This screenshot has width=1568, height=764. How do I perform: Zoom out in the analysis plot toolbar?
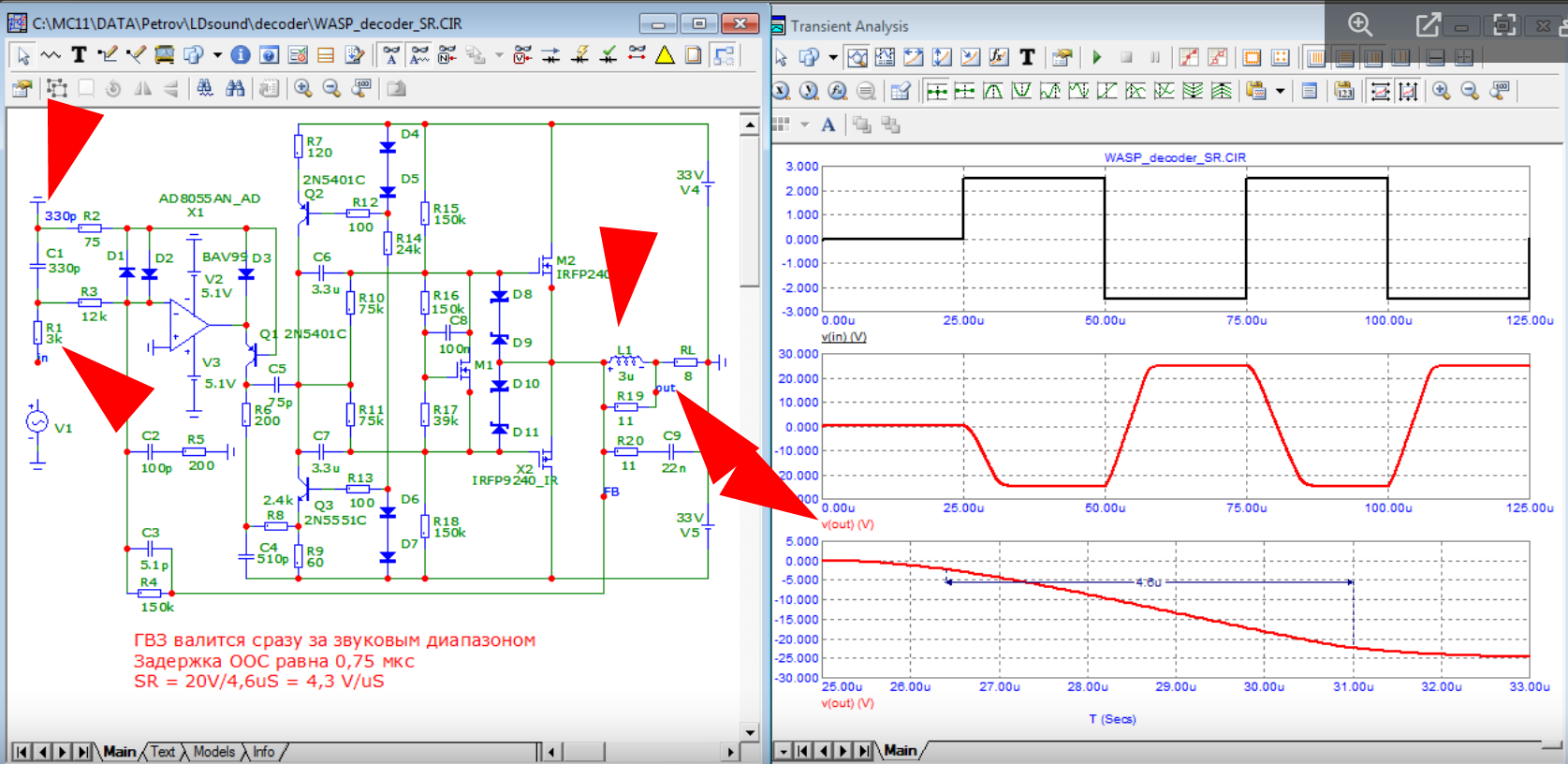[x=1470, y=91]
